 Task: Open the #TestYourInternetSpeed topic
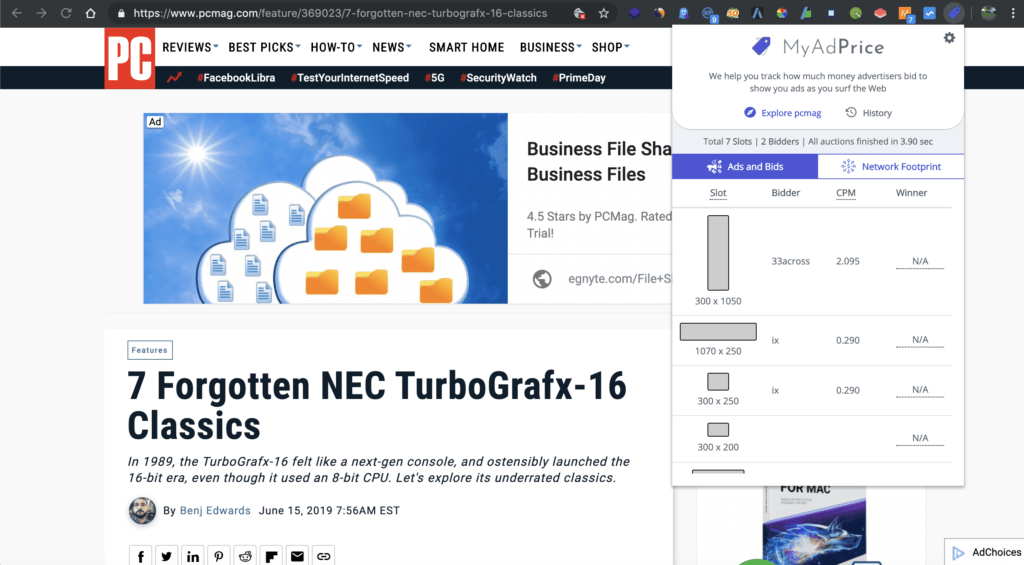click(349, 78)
